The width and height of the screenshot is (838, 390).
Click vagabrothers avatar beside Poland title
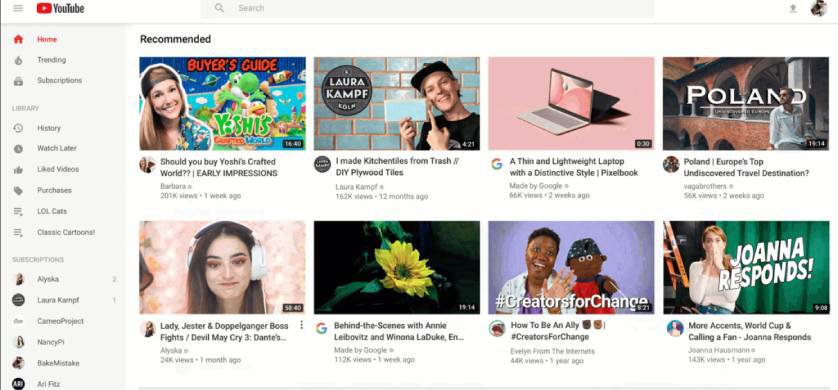[671, 164]
